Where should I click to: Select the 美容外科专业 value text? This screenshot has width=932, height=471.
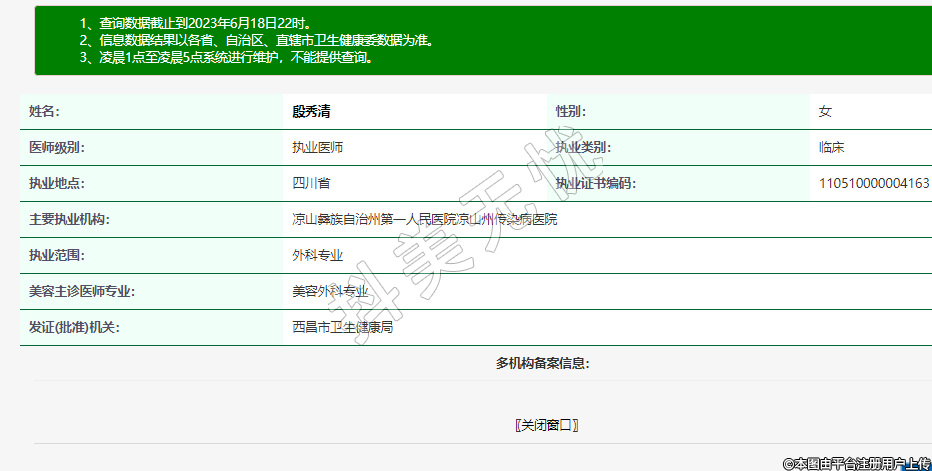pos(330,291)
